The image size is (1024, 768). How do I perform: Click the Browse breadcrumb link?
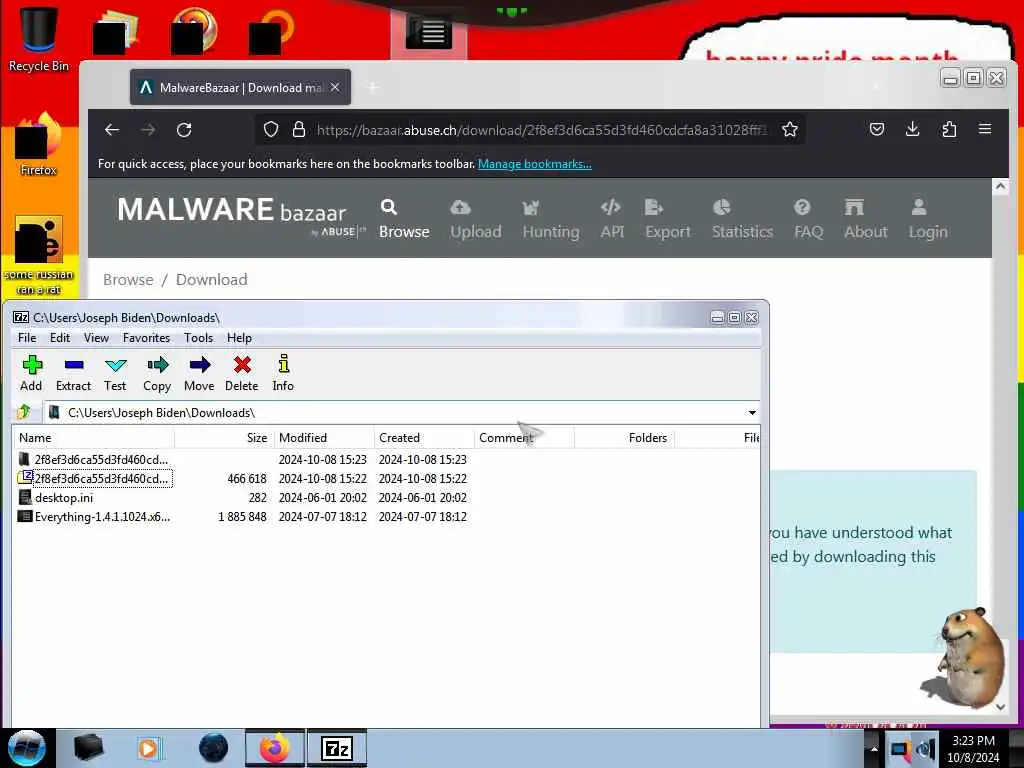point(128,280)
